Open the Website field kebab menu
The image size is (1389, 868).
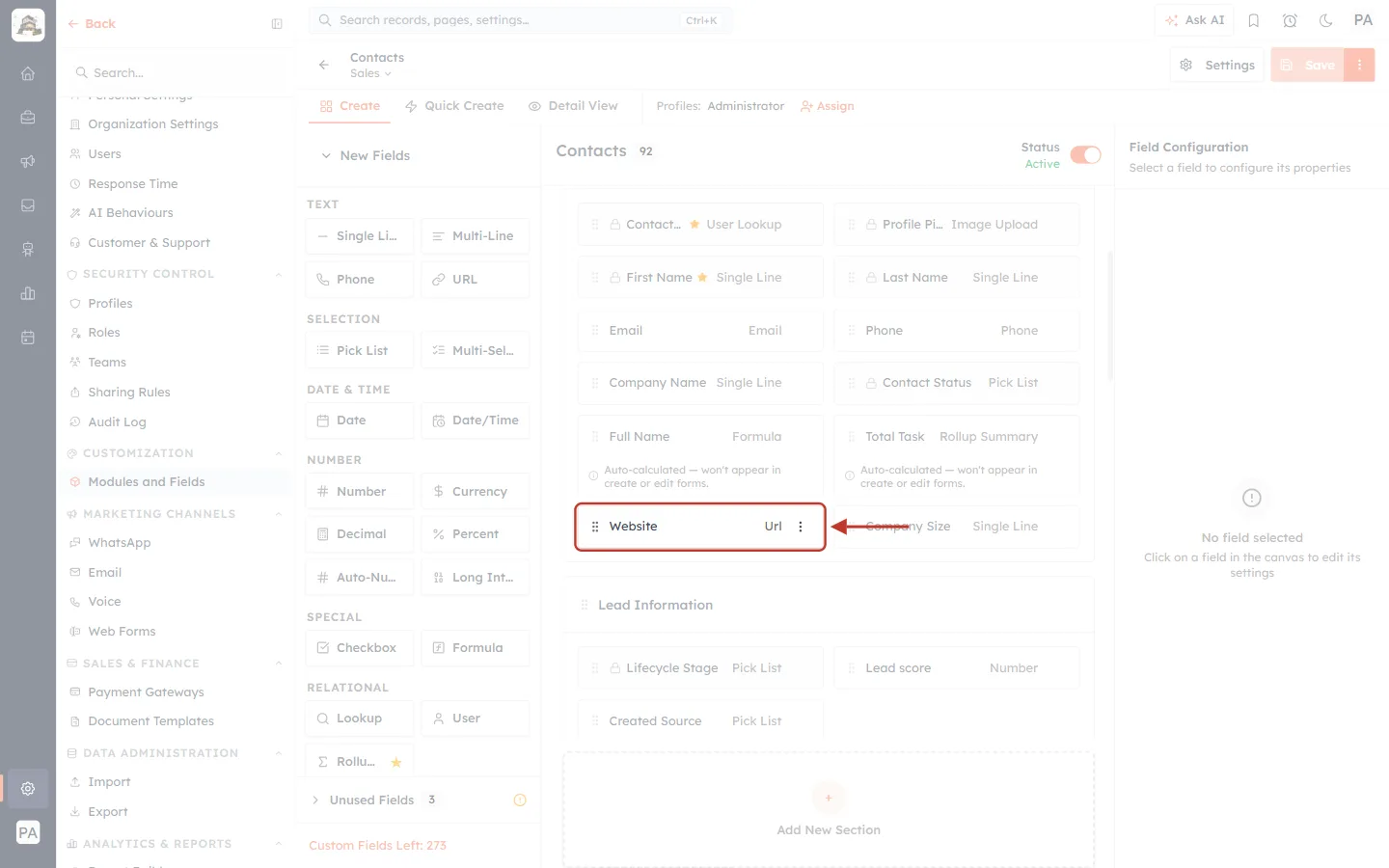point(801,527)
